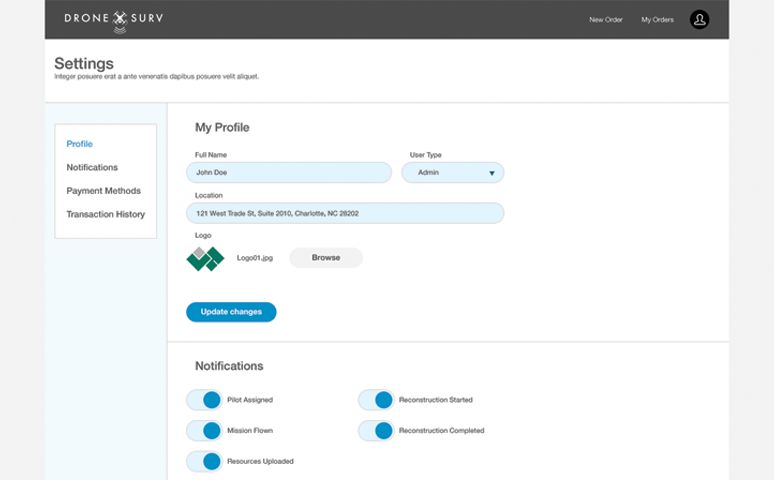This screenshot has width=774, height=480.
Task: Disable the Mission Flown notification
Action: pos(204,431)
